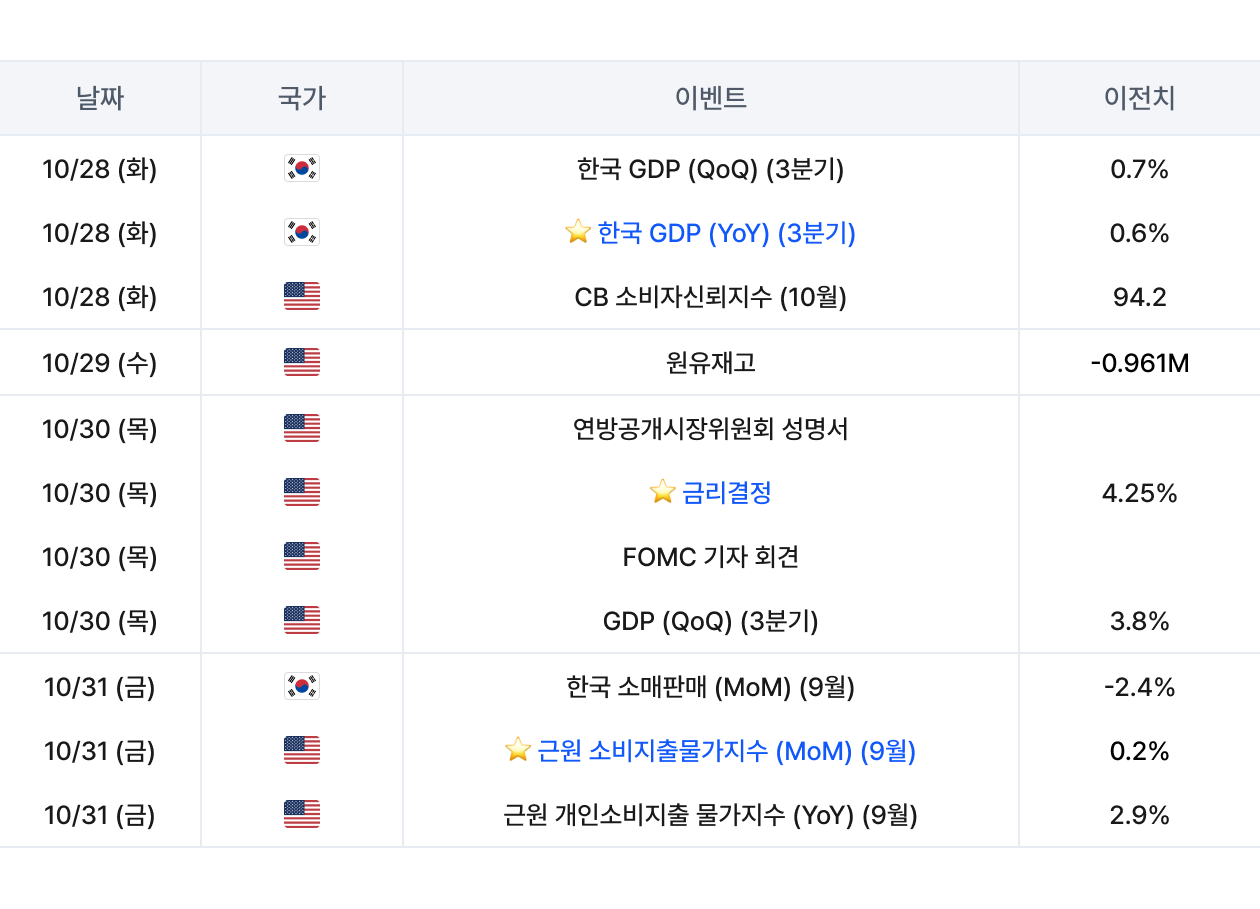Click the Korean flag beside 한국 소매판매
This screenshot has width=1260, height=909.
point(301,687)
